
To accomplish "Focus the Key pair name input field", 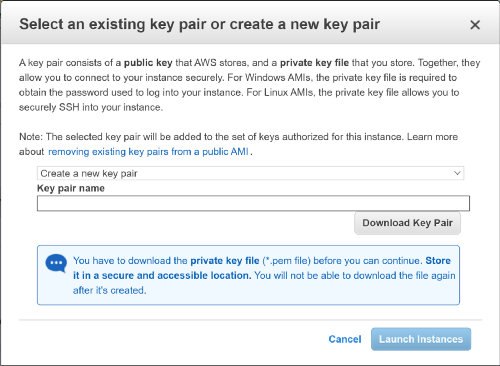I will (x=253, y=203).
